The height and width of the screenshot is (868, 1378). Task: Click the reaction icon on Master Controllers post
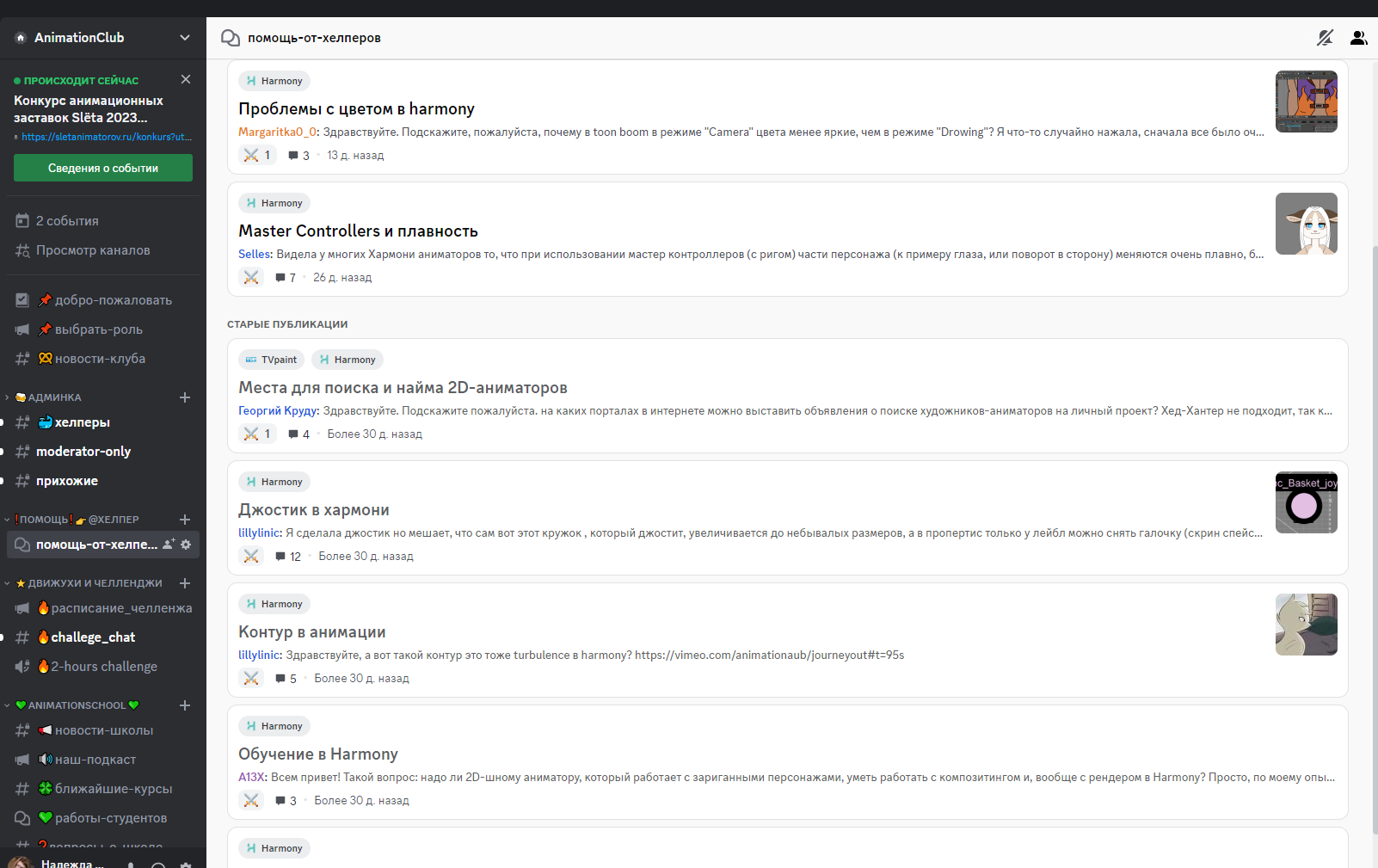(x=251, y=278)
